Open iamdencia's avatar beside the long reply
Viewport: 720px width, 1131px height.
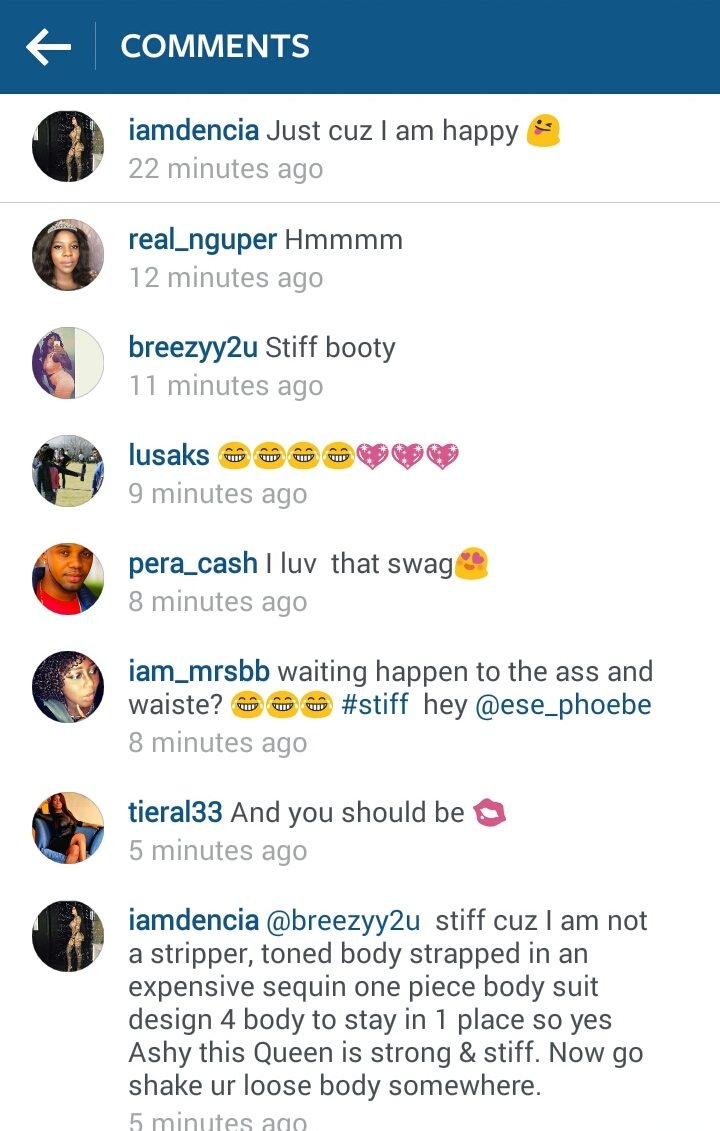click(x=68, y=936)
